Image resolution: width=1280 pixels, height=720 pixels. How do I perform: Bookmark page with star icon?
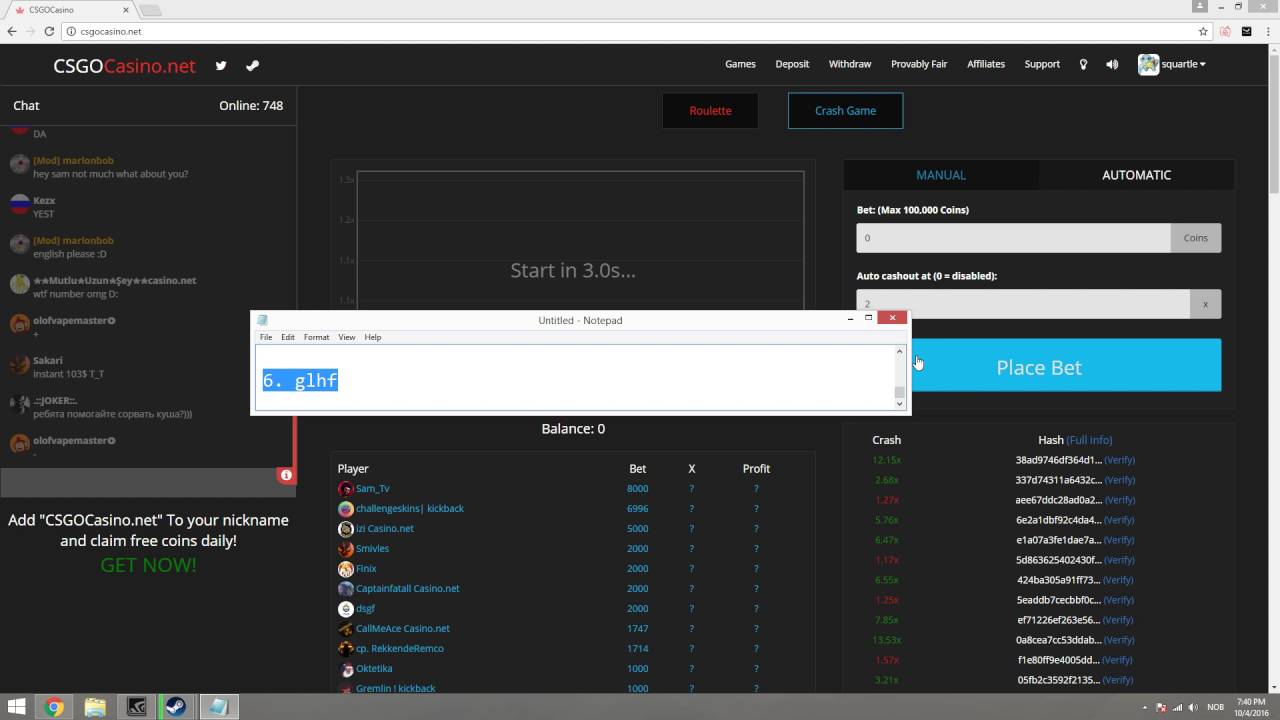[1203, 31]
